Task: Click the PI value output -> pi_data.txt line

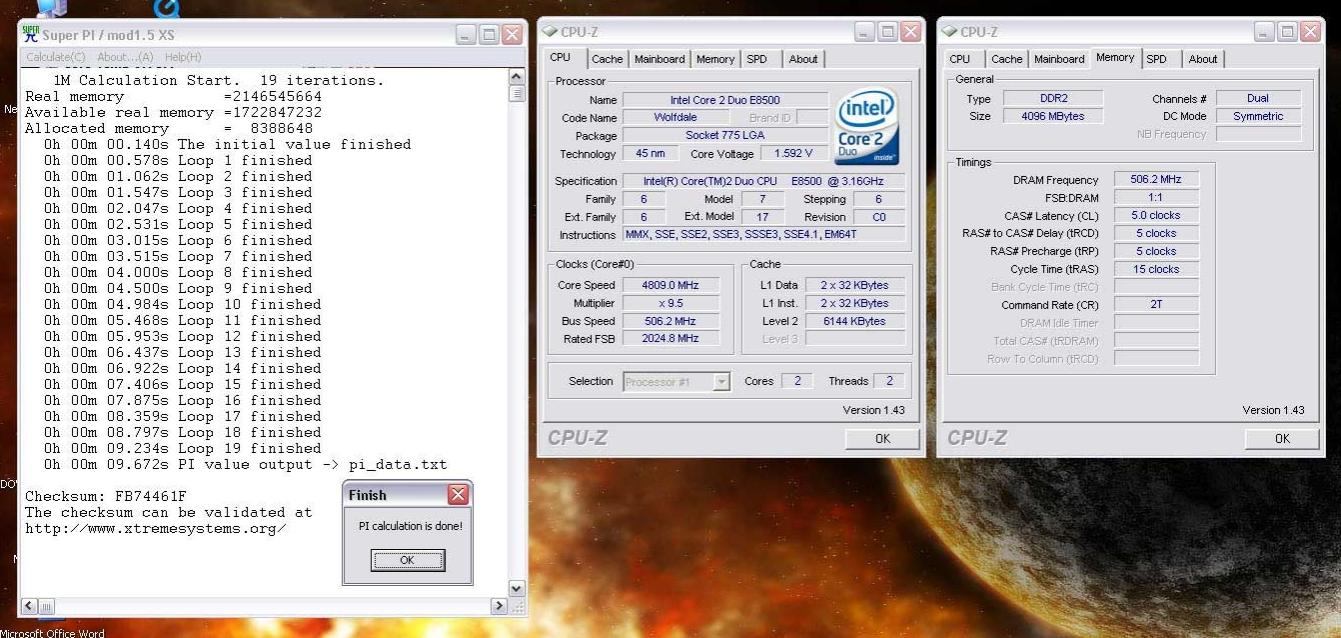Action: point(245,465)
